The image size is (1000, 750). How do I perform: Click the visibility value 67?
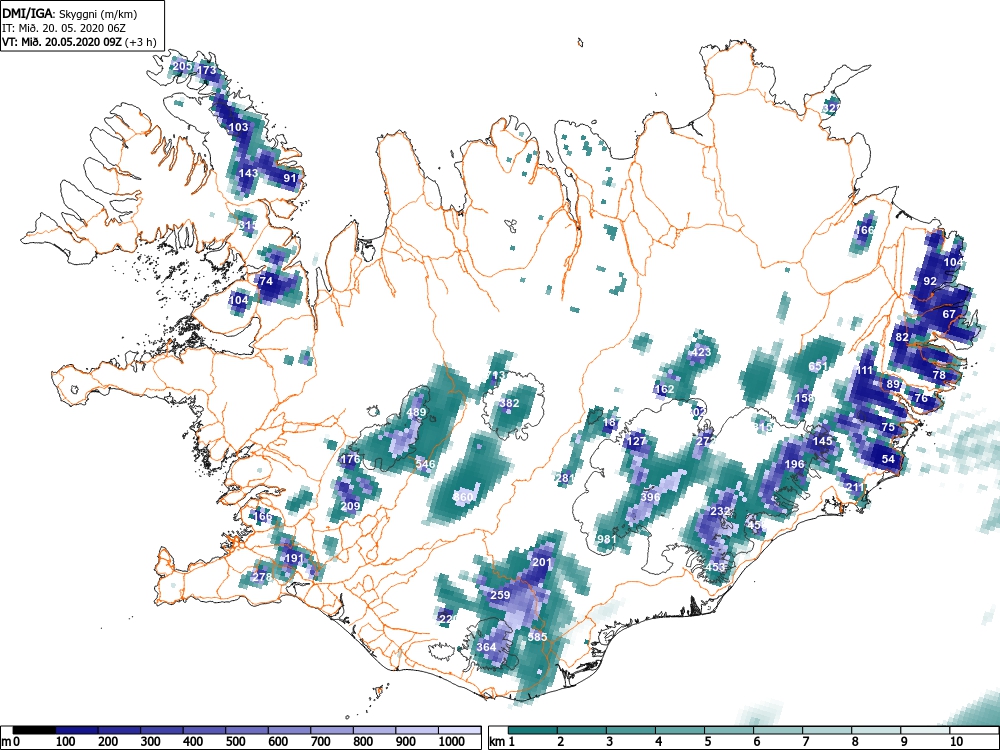[949, 314]
